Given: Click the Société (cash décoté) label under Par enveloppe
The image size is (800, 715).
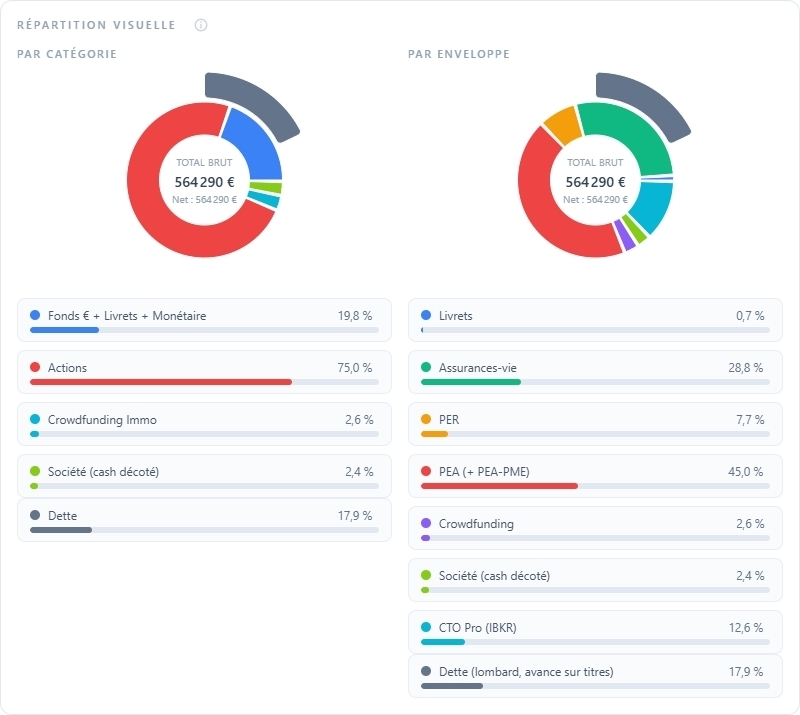Looking at the screenshot, I should (494, 576).
